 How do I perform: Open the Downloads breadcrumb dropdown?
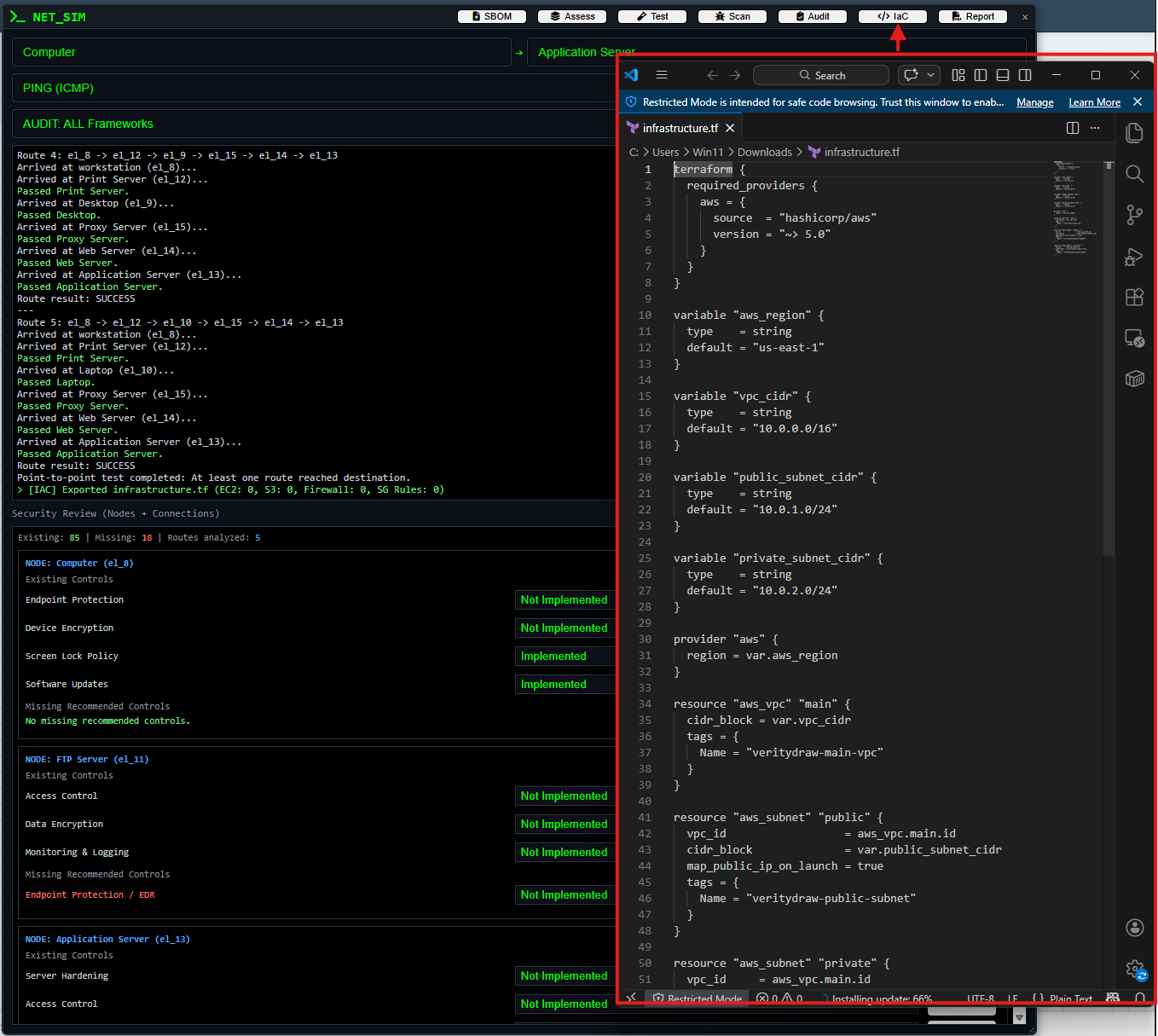pyautogui.click(x=765, y=152)
